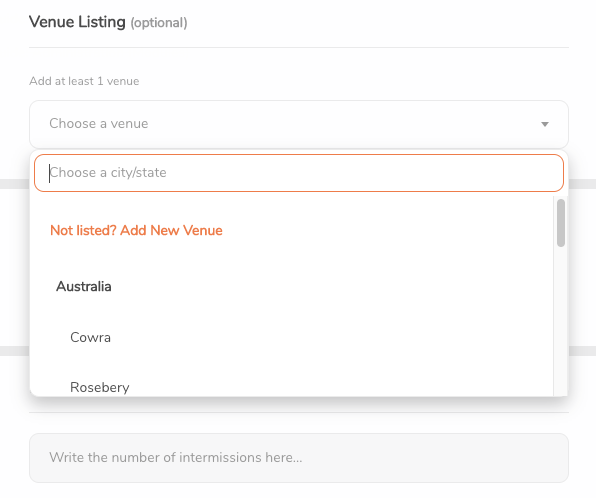Click the blank space right of Rosebery
This screenshot has width=596, height=498.
[x=340, y=384]
